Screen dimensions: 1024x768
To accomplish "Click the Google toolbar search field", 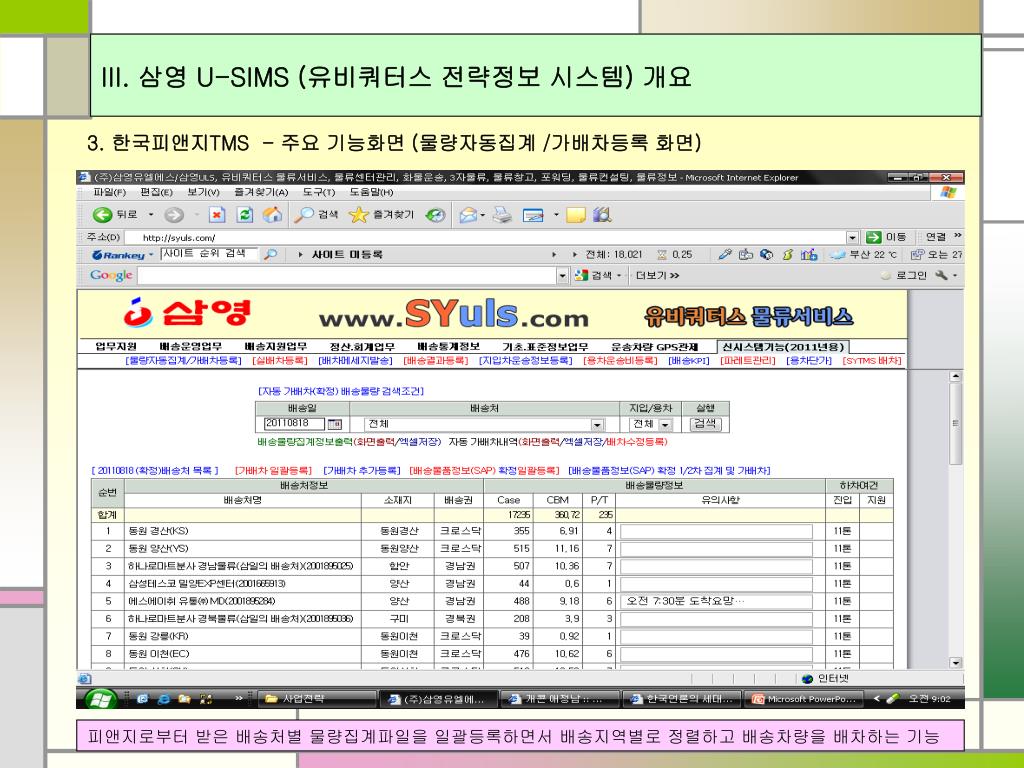I will (347, 276).
